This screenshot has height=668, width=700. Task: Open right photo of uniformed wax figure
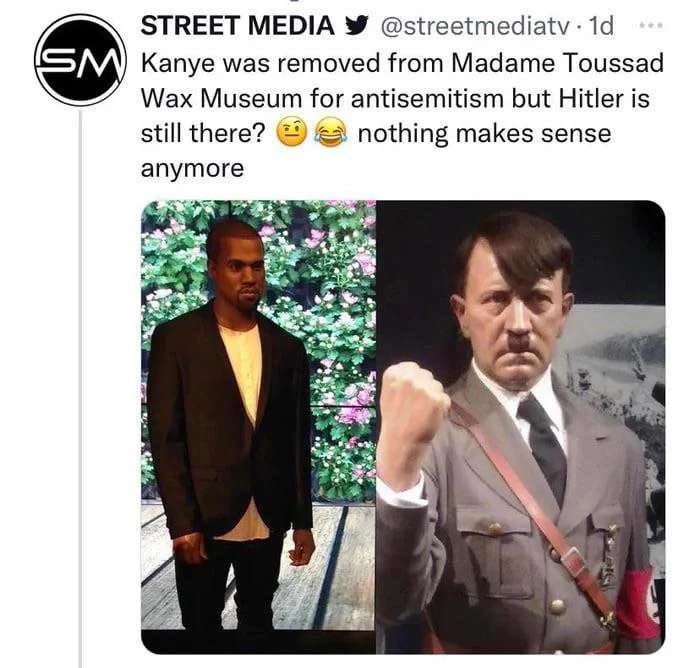click(x=520, y=427)
